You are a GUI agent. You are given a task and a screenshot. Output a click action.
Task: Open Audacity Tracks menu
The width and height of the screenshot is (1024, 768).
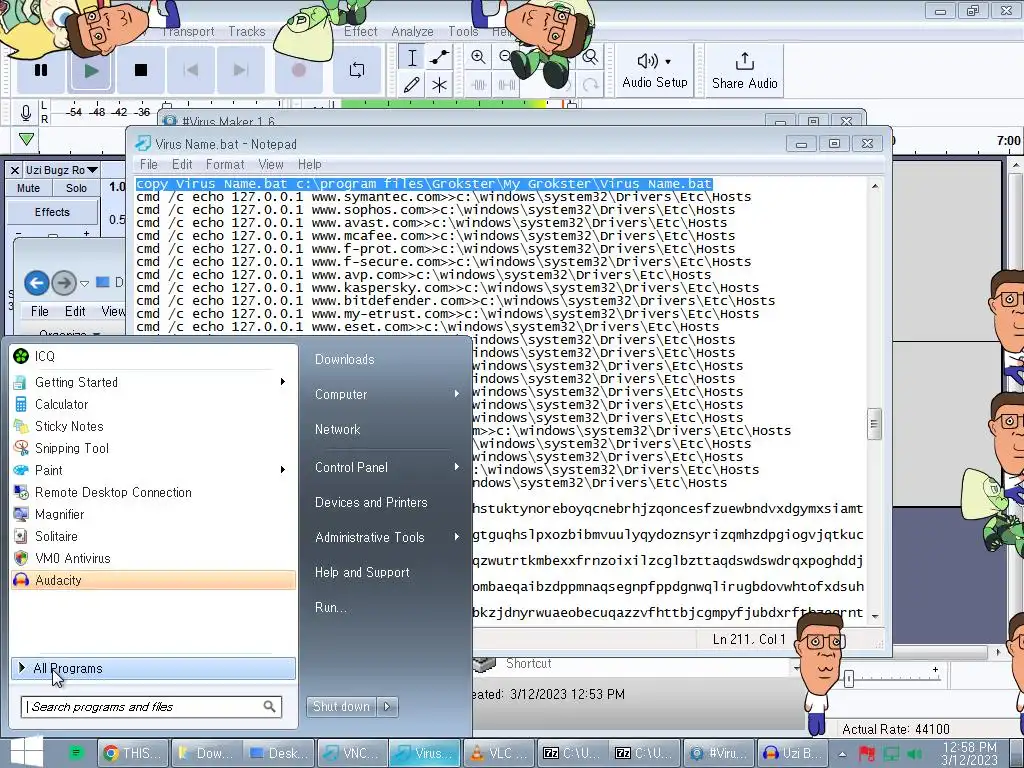click(x=246, y=31)
